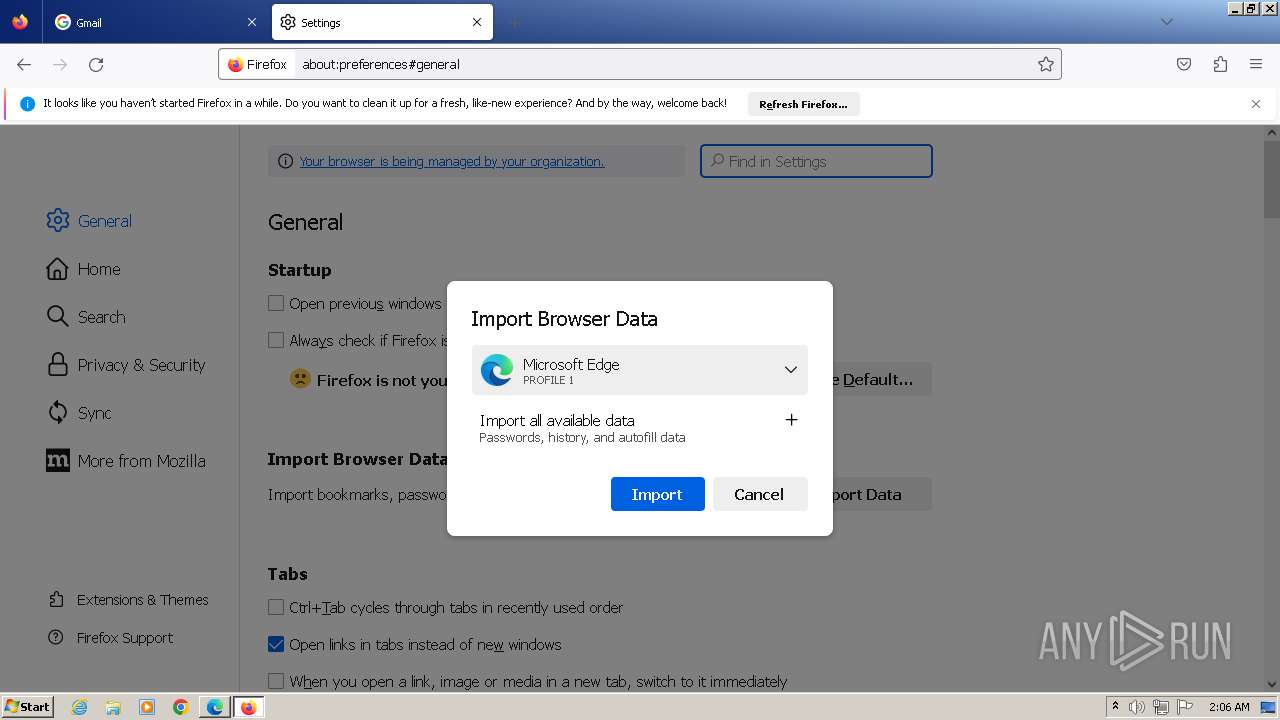The image size is (1280, 720).
Task: Click the Sync arrows icon
Action: [57, 413]
